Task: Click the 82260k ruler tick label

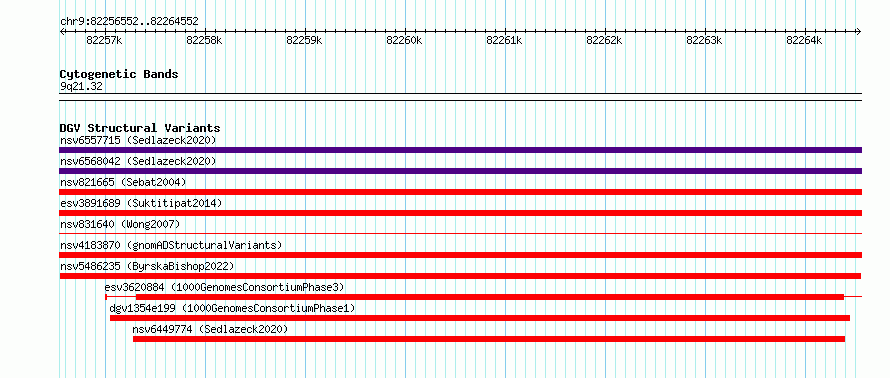Action: click(x=404, y=41)
